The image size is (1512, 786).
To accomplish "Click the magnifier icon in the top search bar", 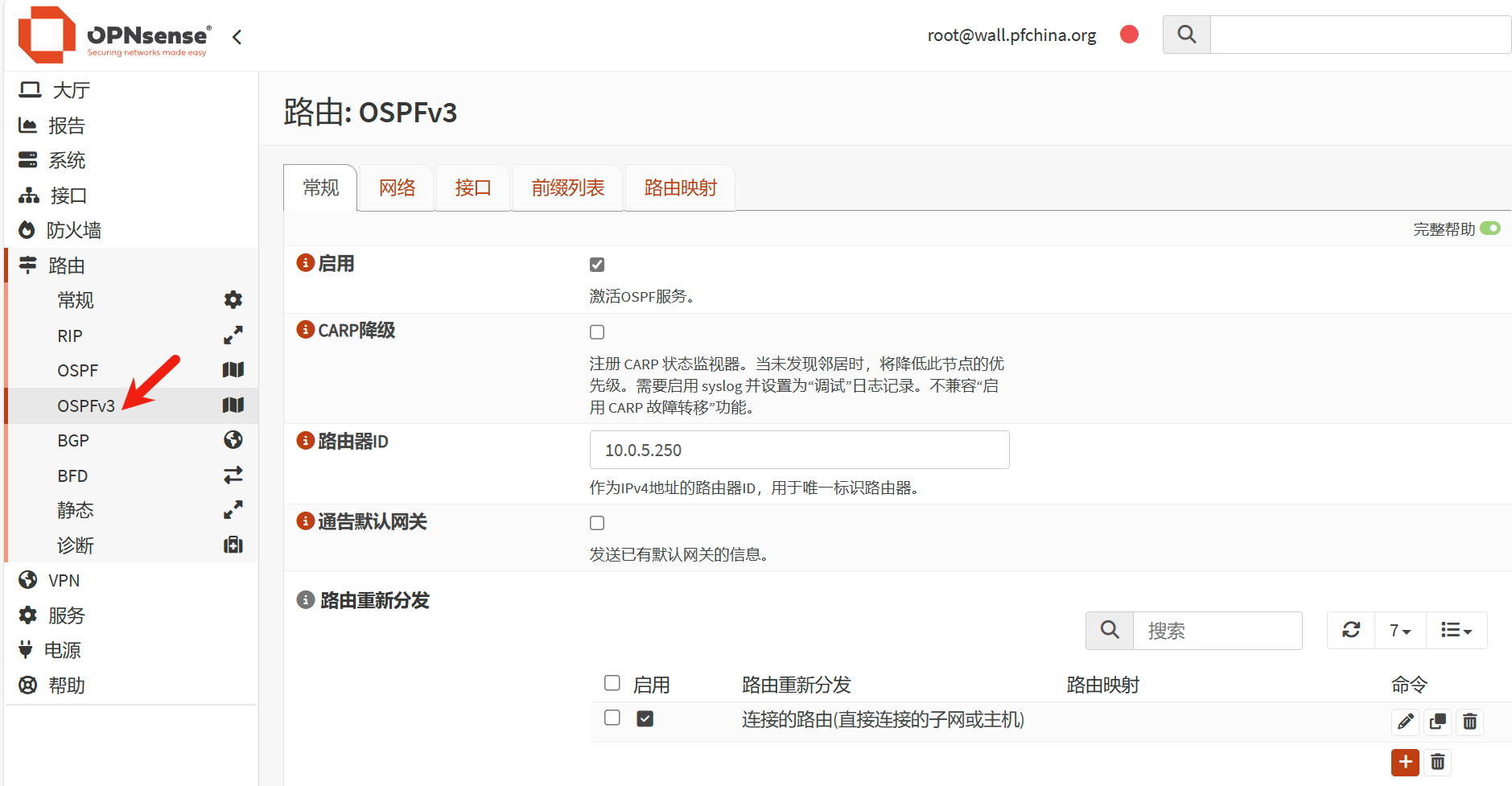I will (1186, 35).
